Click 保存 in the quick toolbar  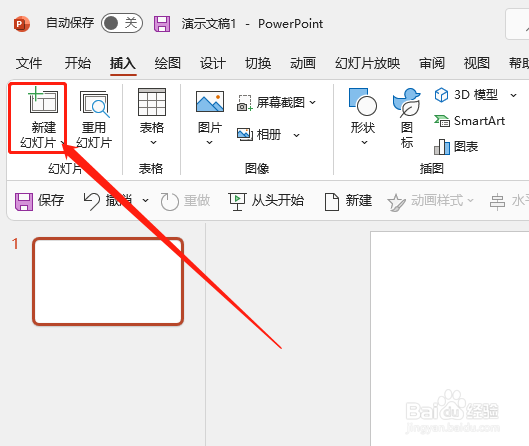39,201
